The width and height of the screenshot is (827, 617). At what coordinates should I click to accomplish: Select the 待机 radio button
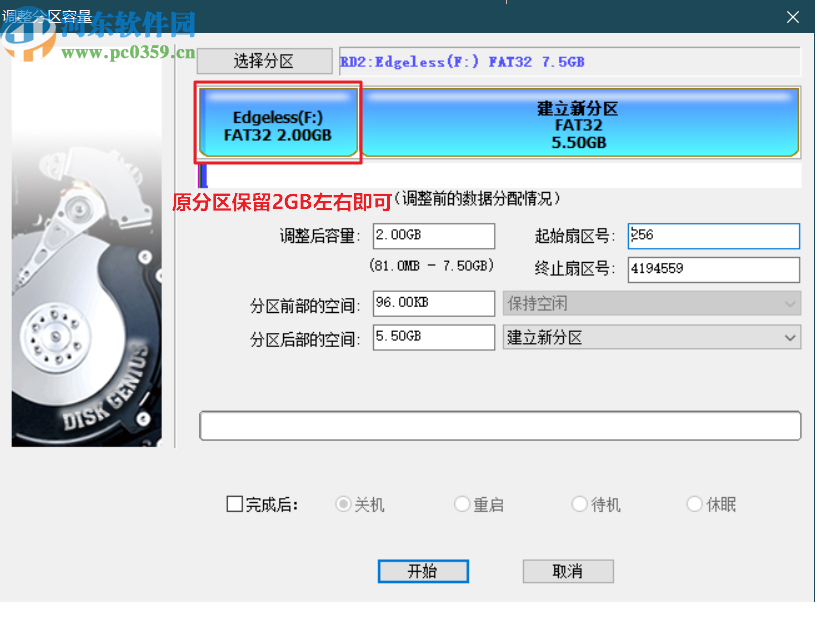(580, 504)
